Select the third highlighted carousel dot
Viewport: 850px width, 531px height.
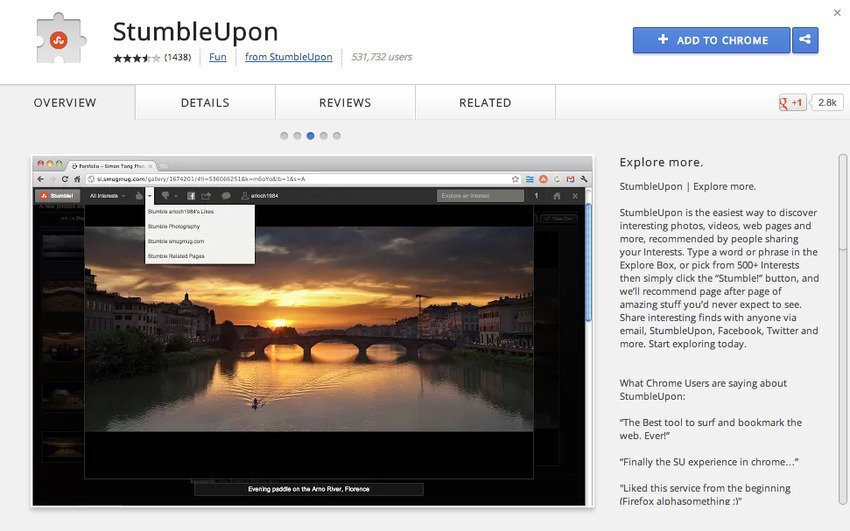[x=311, y=136]
